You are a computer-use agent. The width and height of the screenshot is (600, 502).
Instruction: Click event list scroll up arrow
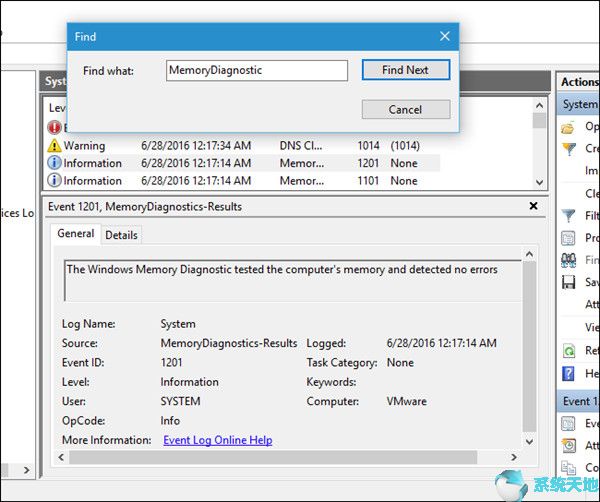[540, 105]
